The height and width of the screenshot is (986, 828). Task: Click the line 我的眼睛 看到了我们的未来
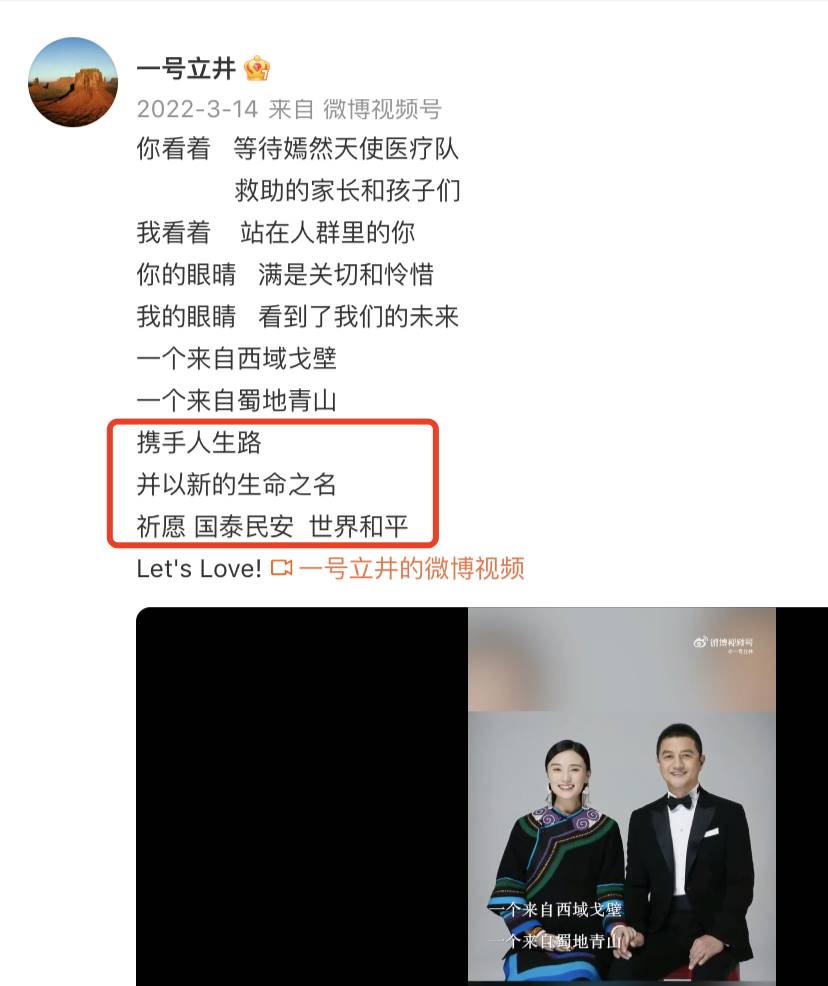pos(298,316)
